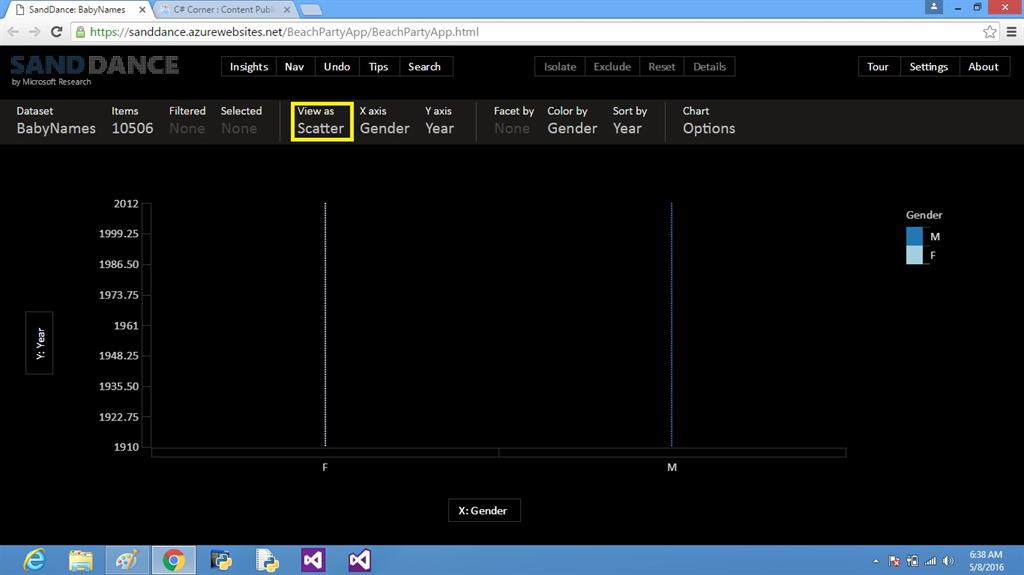Image resolution: width=1024 pixels, height=575 pixels.
Task: Select the M color swatch in legend
Action: pyautogui.click(x=914, y=236)
